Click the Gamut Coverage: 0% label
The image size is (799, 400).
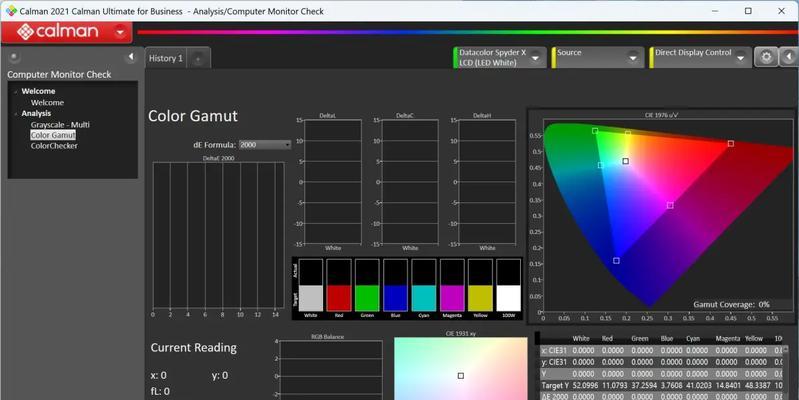point(731,304)
